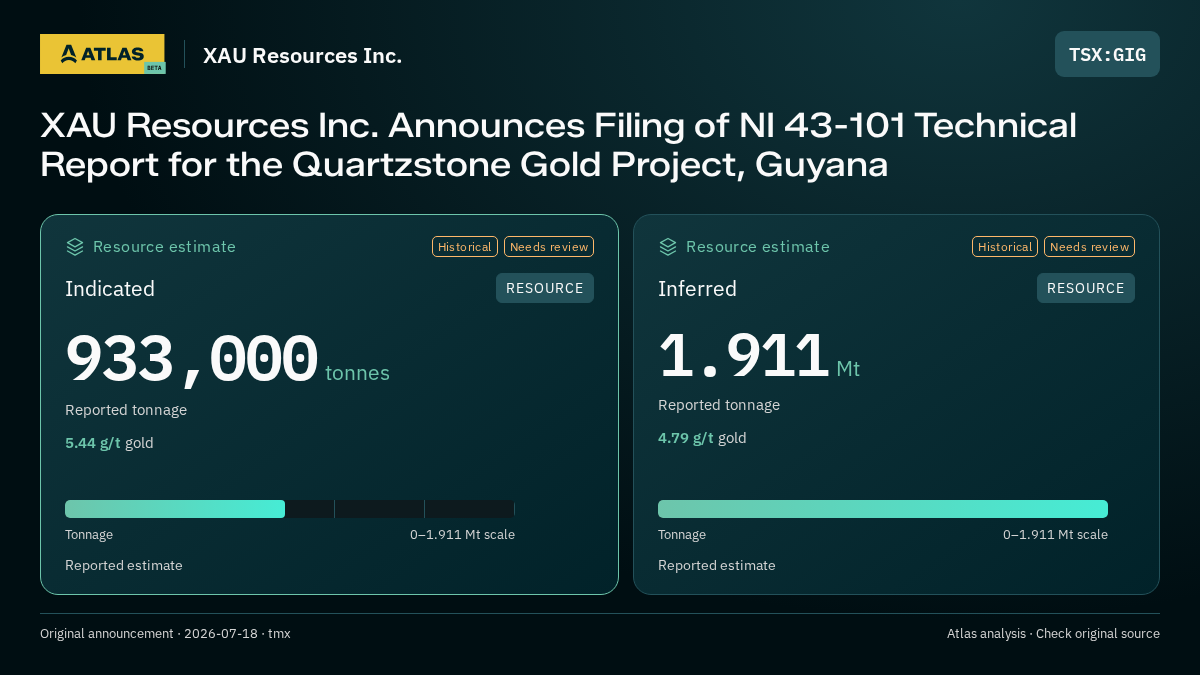Click the "Indicated" category title
Image resolution: width=1200 pixels, height=675 pixels.
click(110, 289)
